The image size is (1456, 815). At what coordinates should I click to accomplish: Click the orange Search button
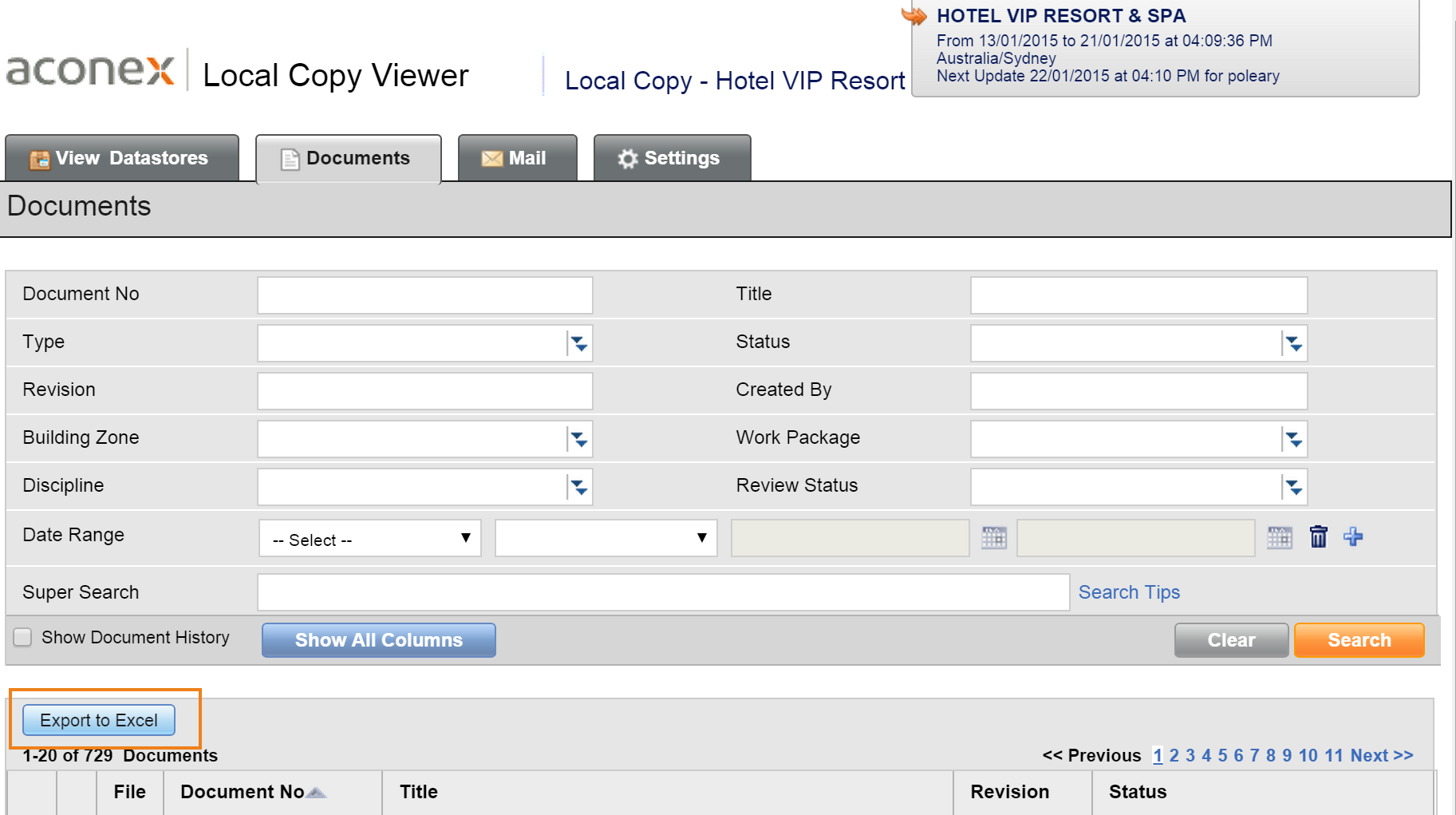(x=1359, y=640)
